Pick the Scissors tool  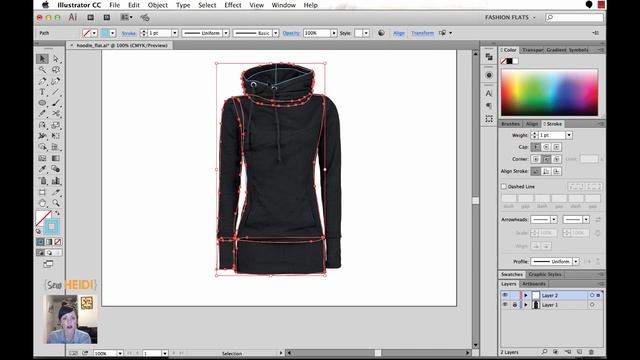(56, 114)
